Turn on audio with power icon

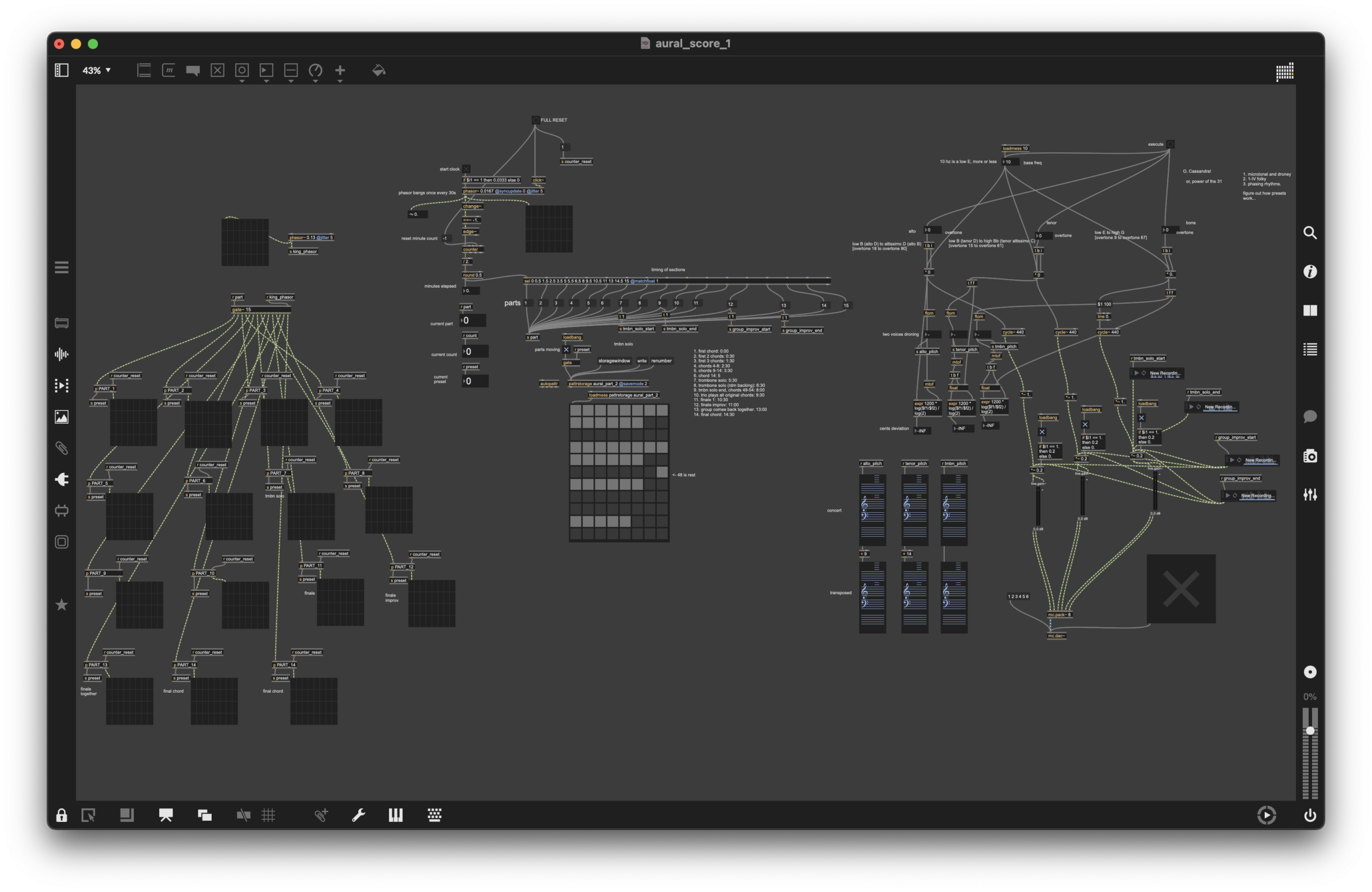click(1310, 815)
